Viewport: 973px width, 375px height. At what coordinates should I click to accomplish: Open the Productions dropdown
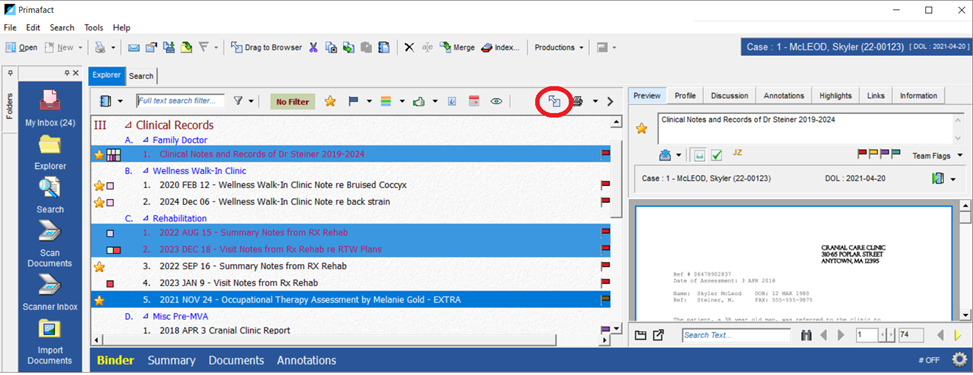559,47
